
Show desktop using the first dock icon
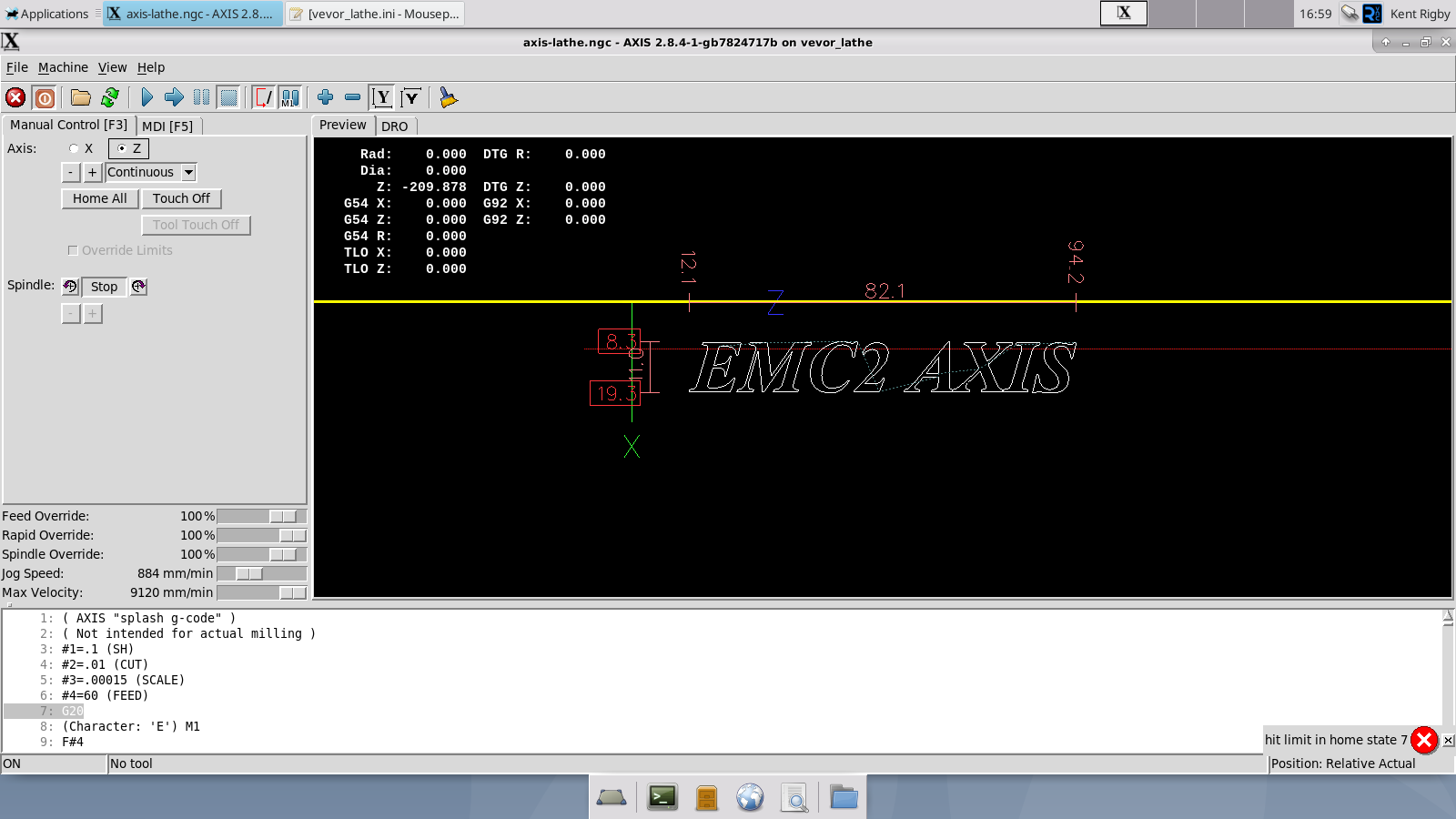(x=612, y=798)
